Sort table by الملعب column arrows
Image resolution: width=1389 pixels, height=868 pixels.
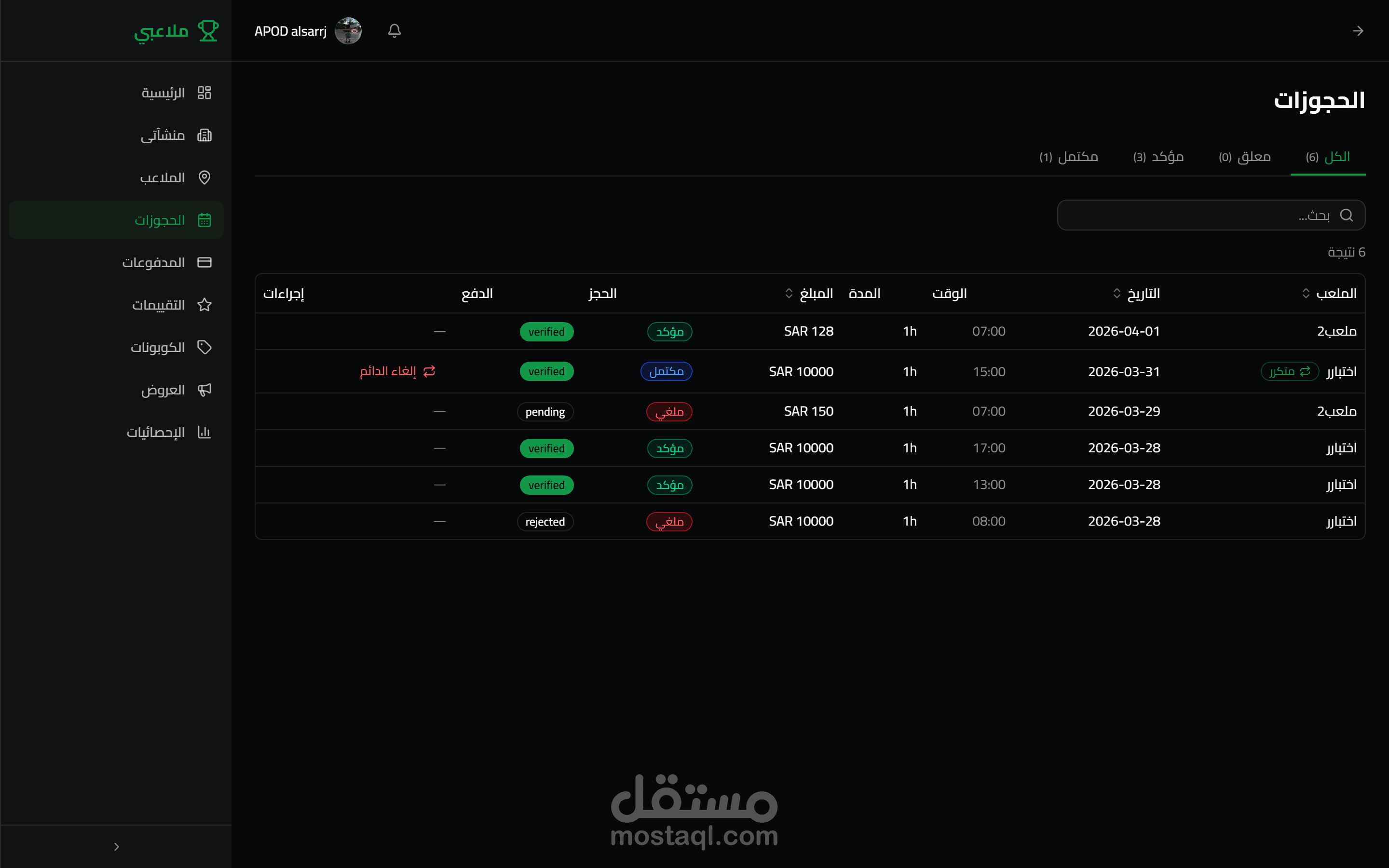click(1306, 293)
